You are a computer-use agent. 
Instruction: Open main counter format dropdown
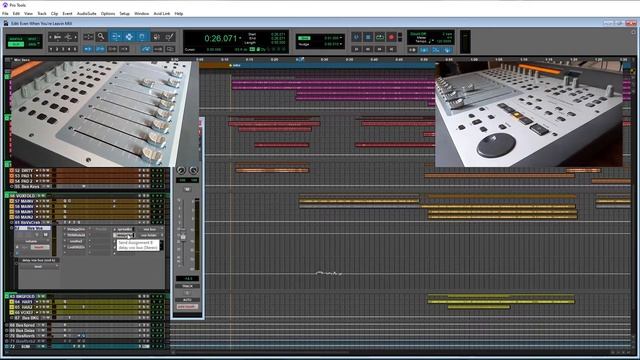[240, 38]
